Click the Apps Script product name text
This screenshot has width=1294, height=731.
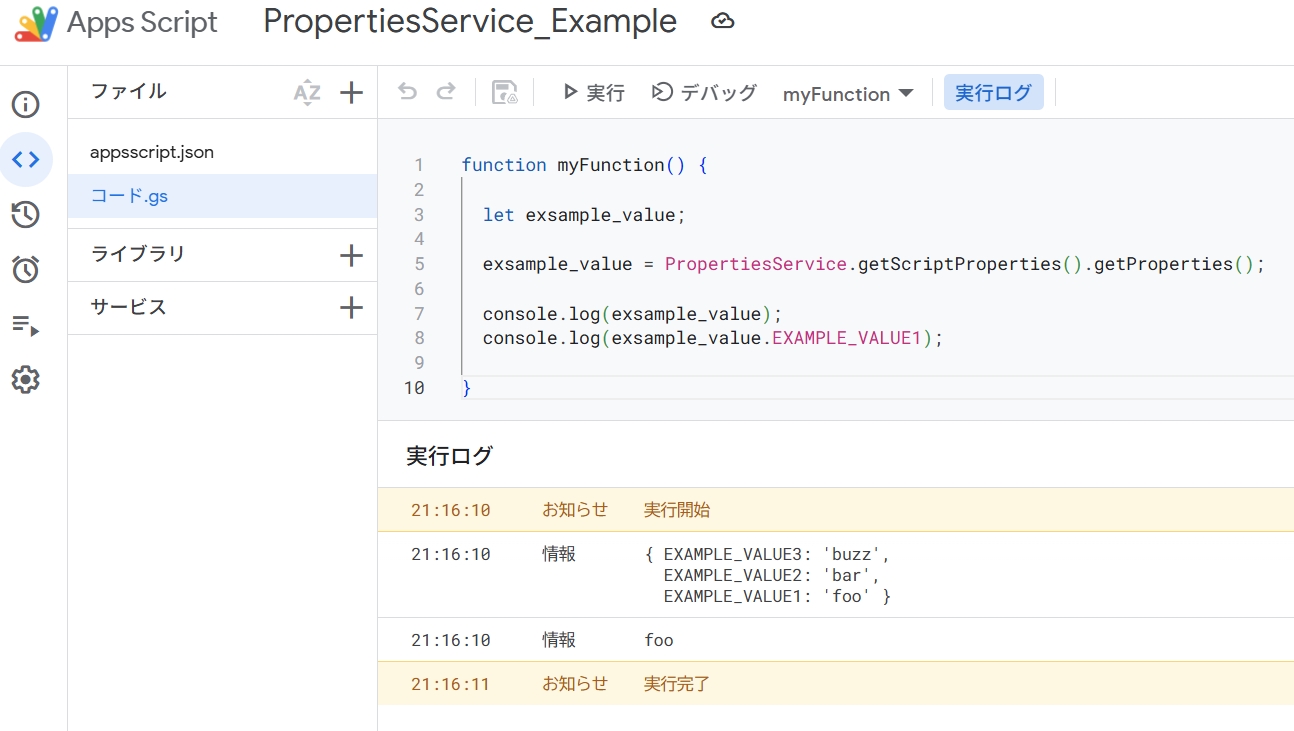tap(142, 22)
